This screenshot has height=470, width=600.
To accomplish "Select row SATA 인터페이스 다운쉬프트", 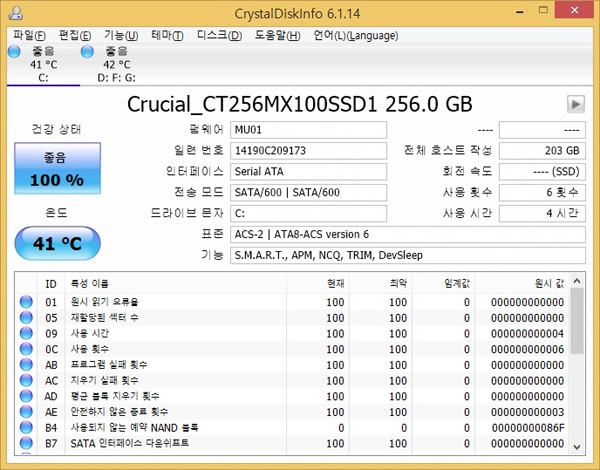I will tap(292, 443).
